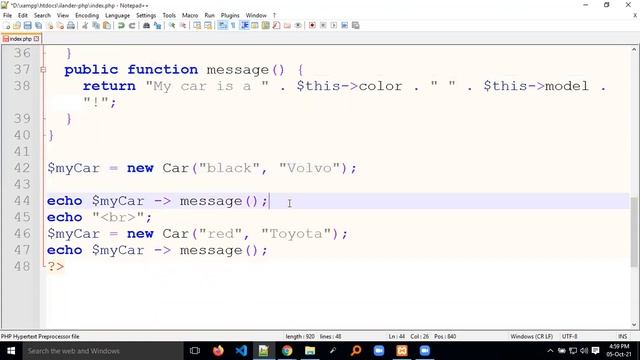This screenshot has width=640, height=360.
Task: Click 'Windows (CR LF)' in status bar
Action: (531, 336)
